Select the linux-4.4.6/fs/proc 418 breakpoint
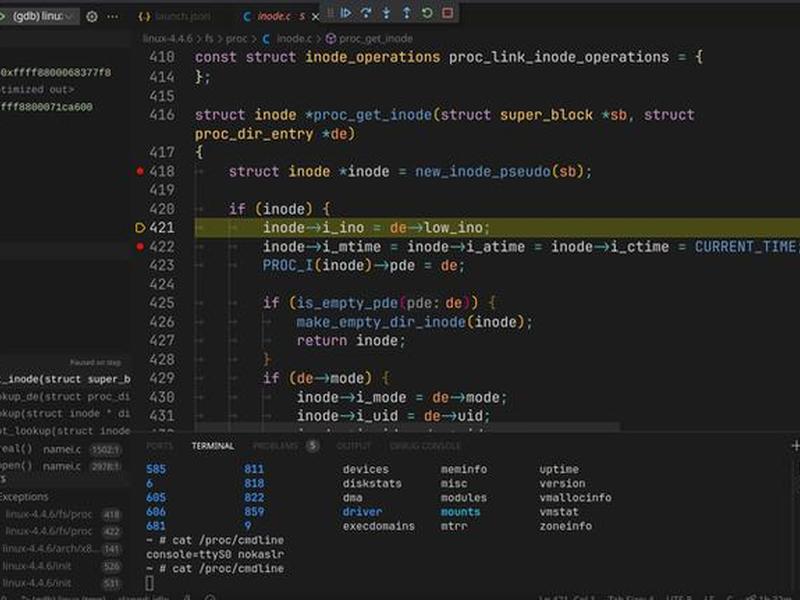Screen dimensions: 800x600 pos(62,514)
